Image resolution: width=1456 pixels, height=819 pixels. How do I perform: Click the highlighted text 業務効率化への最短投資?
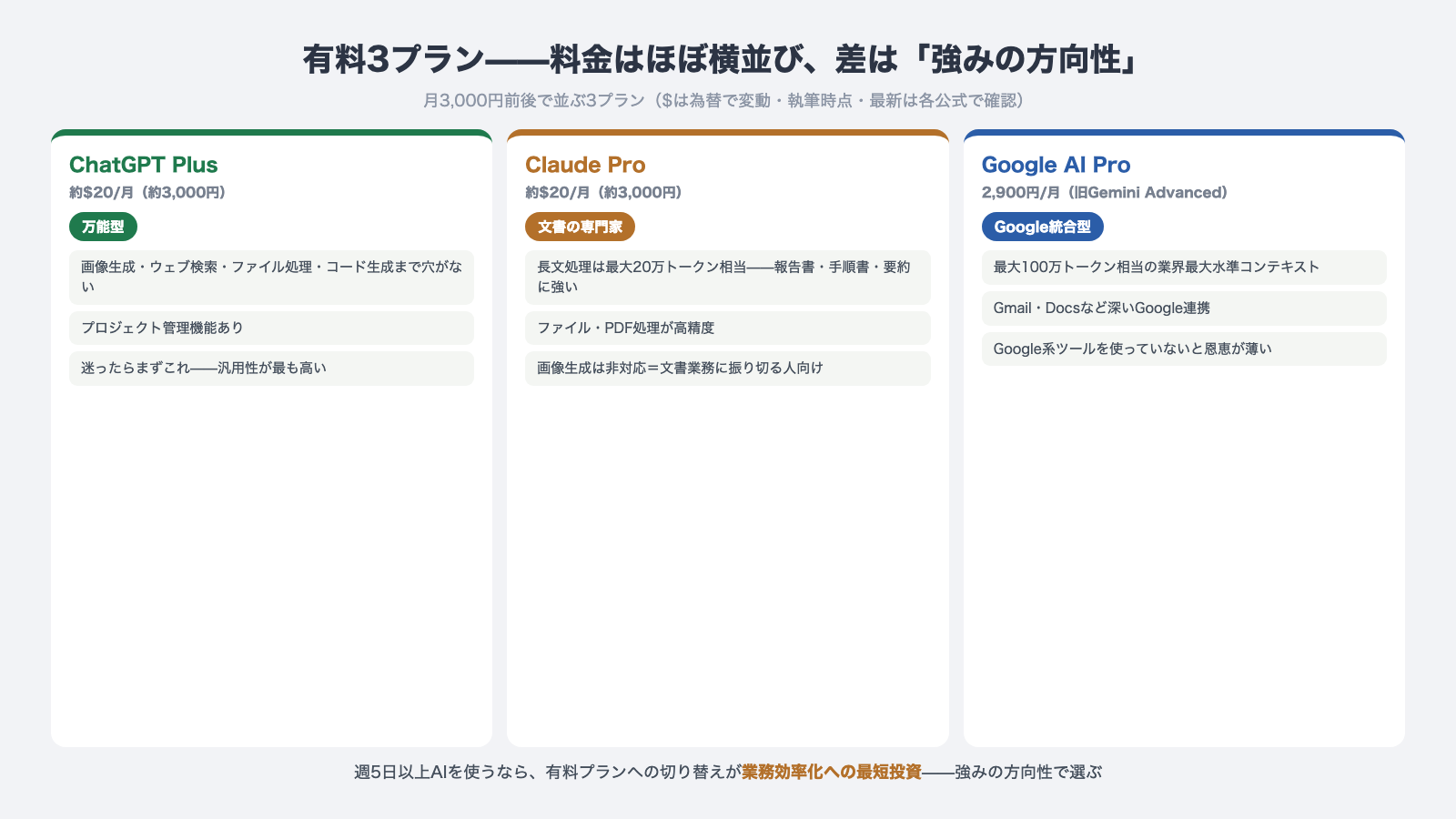click(832, 772)
